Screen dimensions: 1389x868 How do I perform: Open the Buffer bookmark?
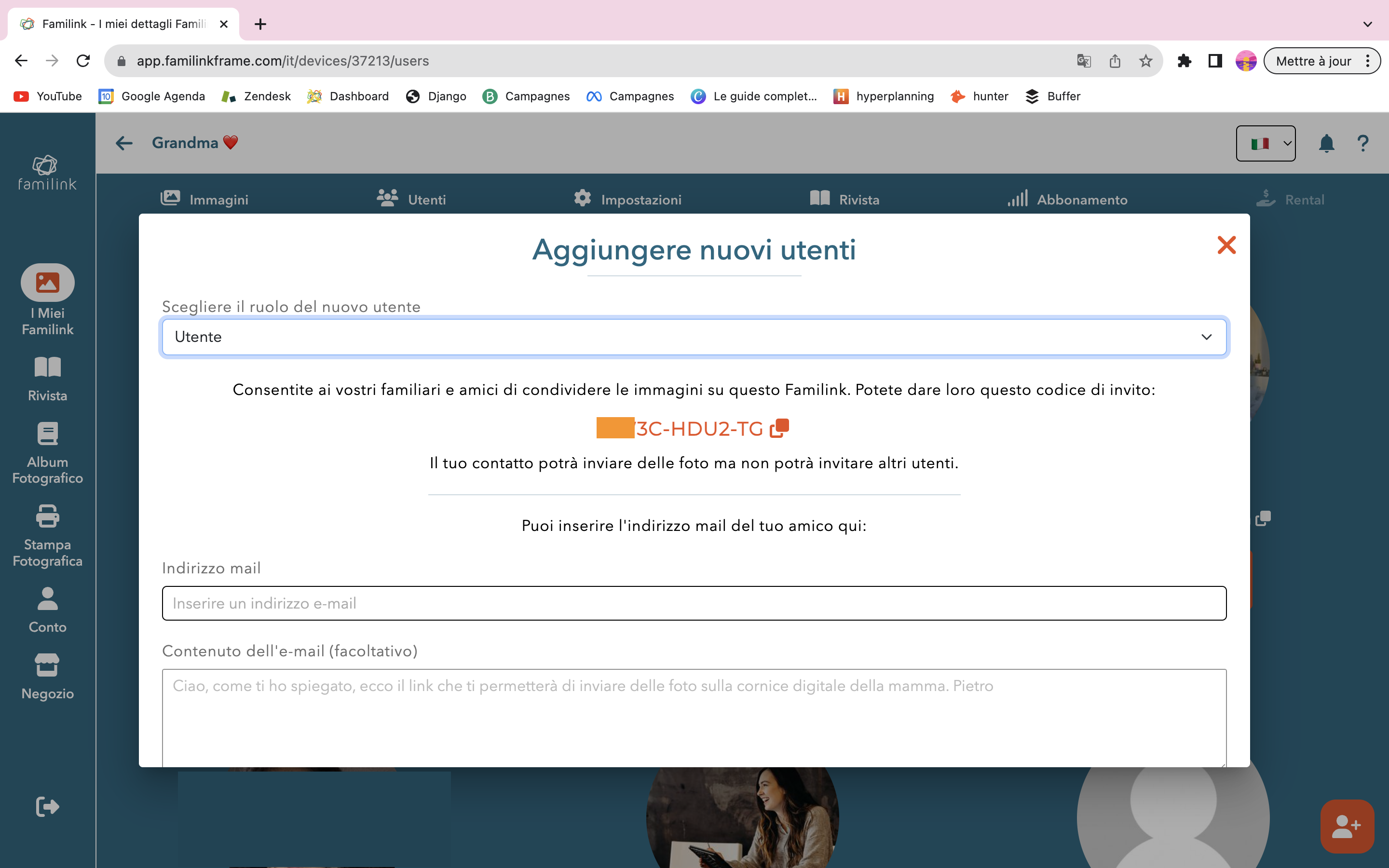coord(1053,96)
